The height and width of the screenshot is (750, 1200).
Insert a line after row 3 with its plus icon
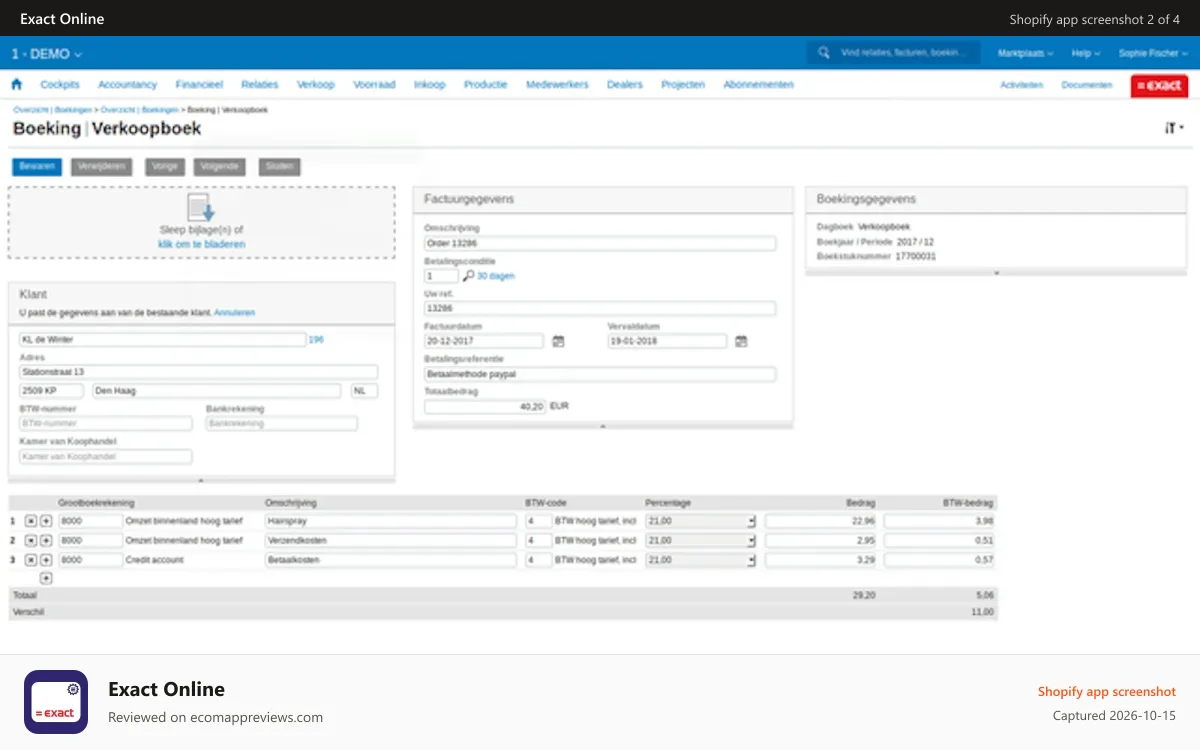(46, 560)
